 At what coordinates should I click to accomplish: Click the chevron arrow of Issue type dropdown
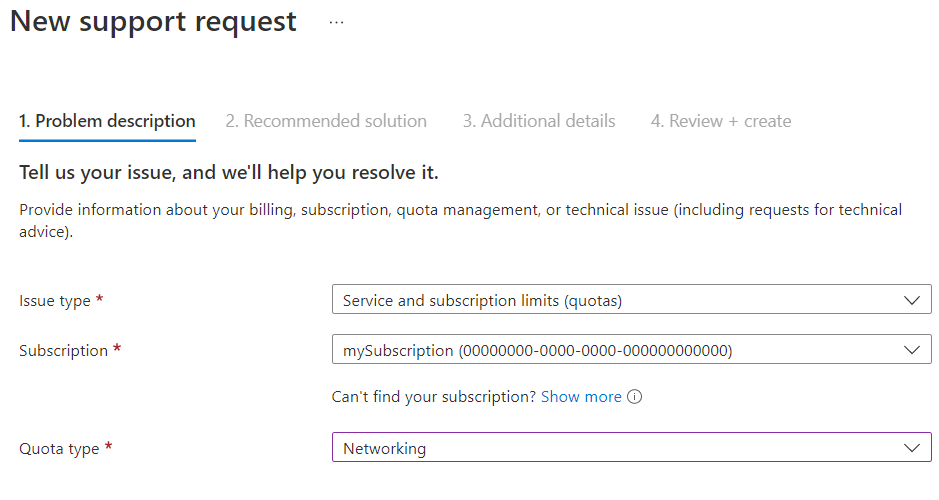pos(910,300)
